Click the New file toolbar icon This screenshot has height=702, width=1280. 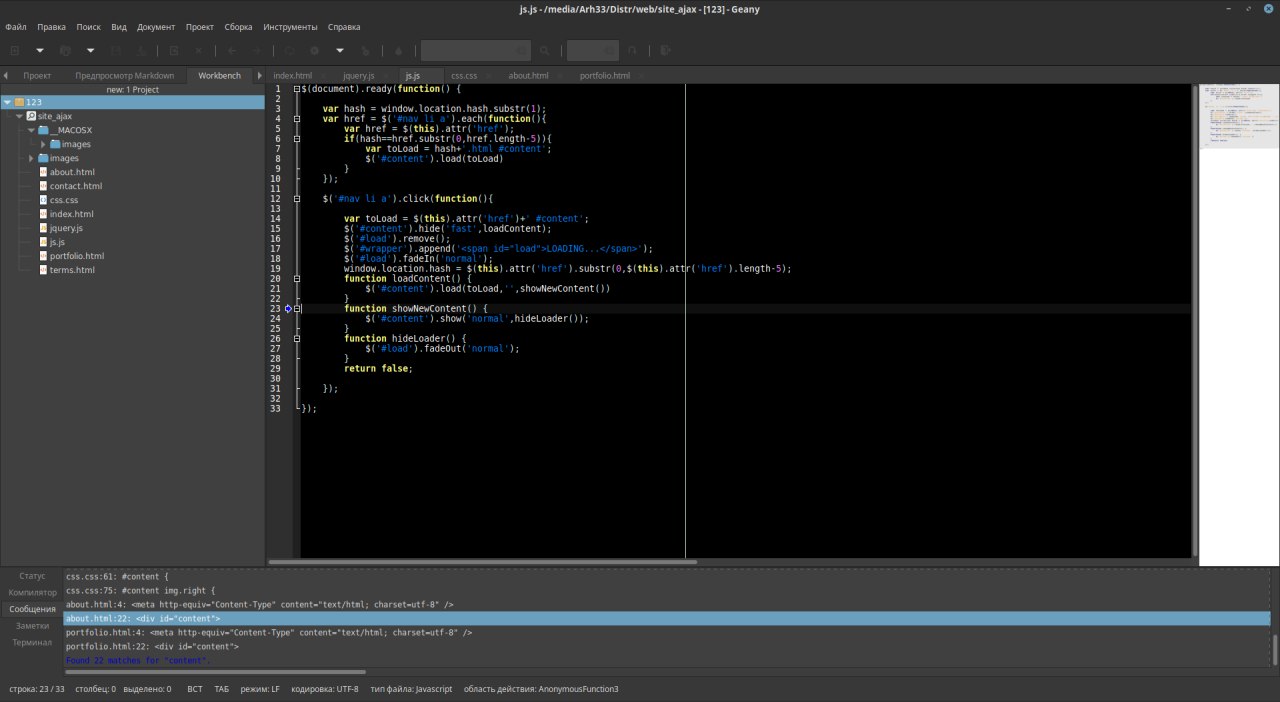click(x=15, y=50)
